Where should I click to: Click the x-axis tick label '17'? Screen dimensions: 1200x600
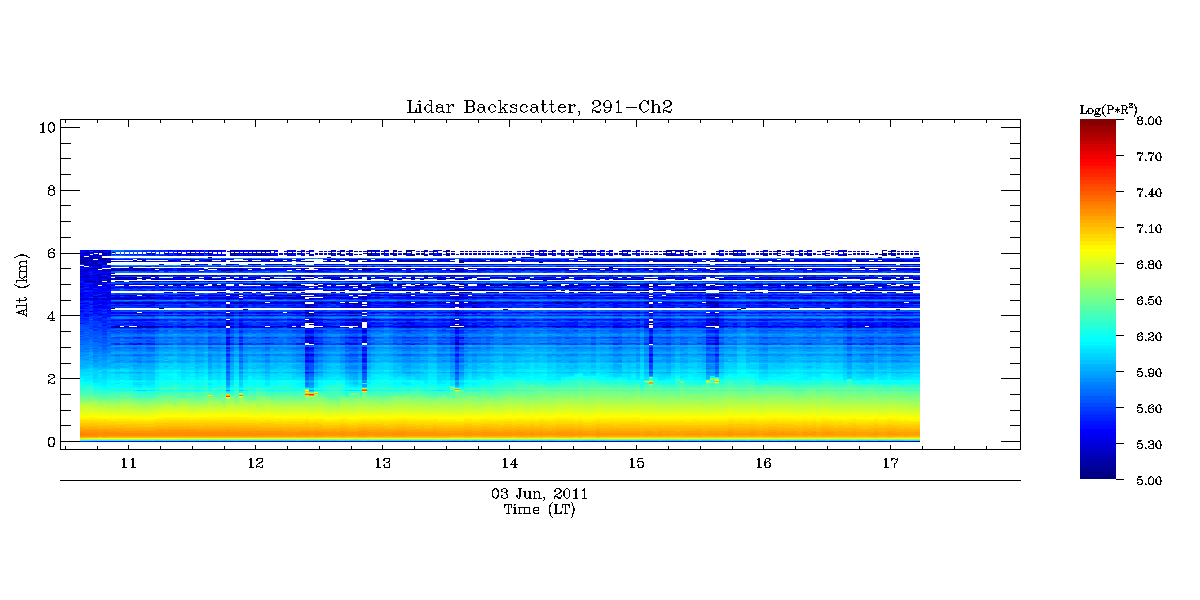click(x=890, y=464)
